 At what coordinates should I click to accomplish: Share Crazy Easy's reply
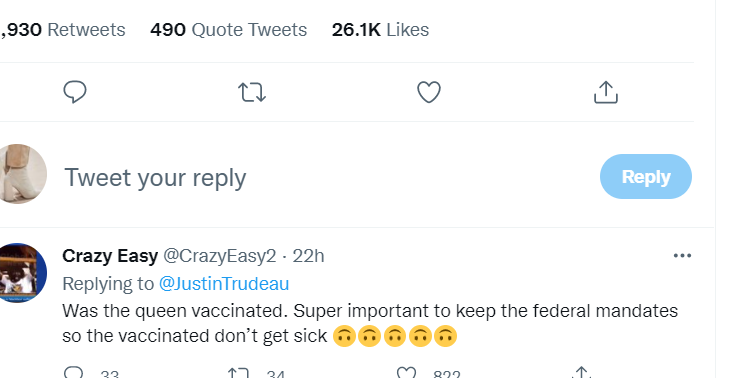[x=582, y=373]
